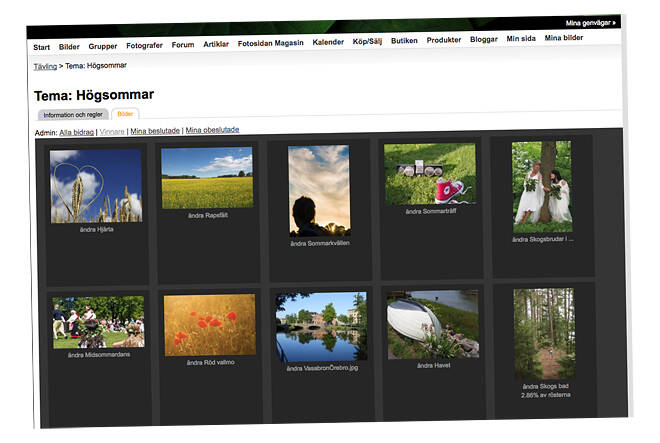The height and width of the screenshot is (443, 660).
Task: Open the Röd vallmo poppy photo
Action: [209, 325]
